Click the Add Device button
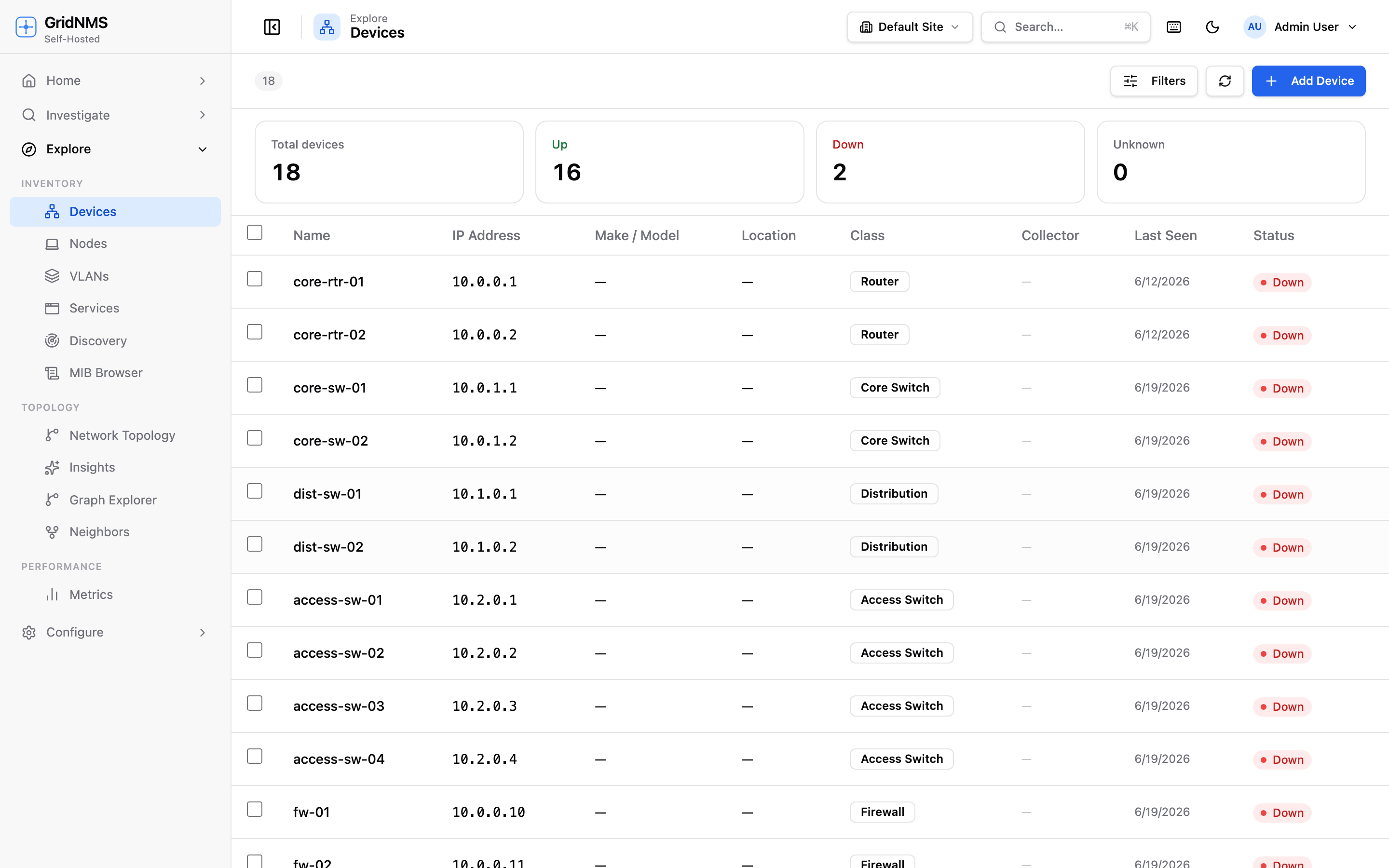The image size is (1389, 868). [1308, 81]
